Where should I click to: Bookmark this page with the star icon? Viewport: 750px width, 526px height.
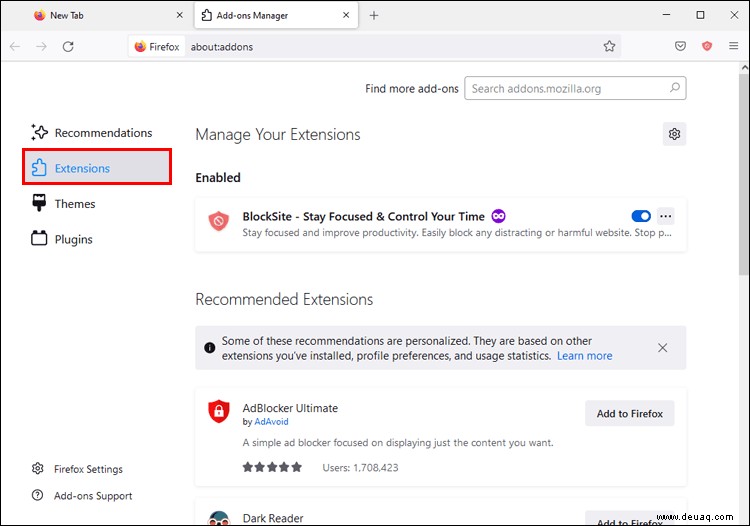click(609, 46)
